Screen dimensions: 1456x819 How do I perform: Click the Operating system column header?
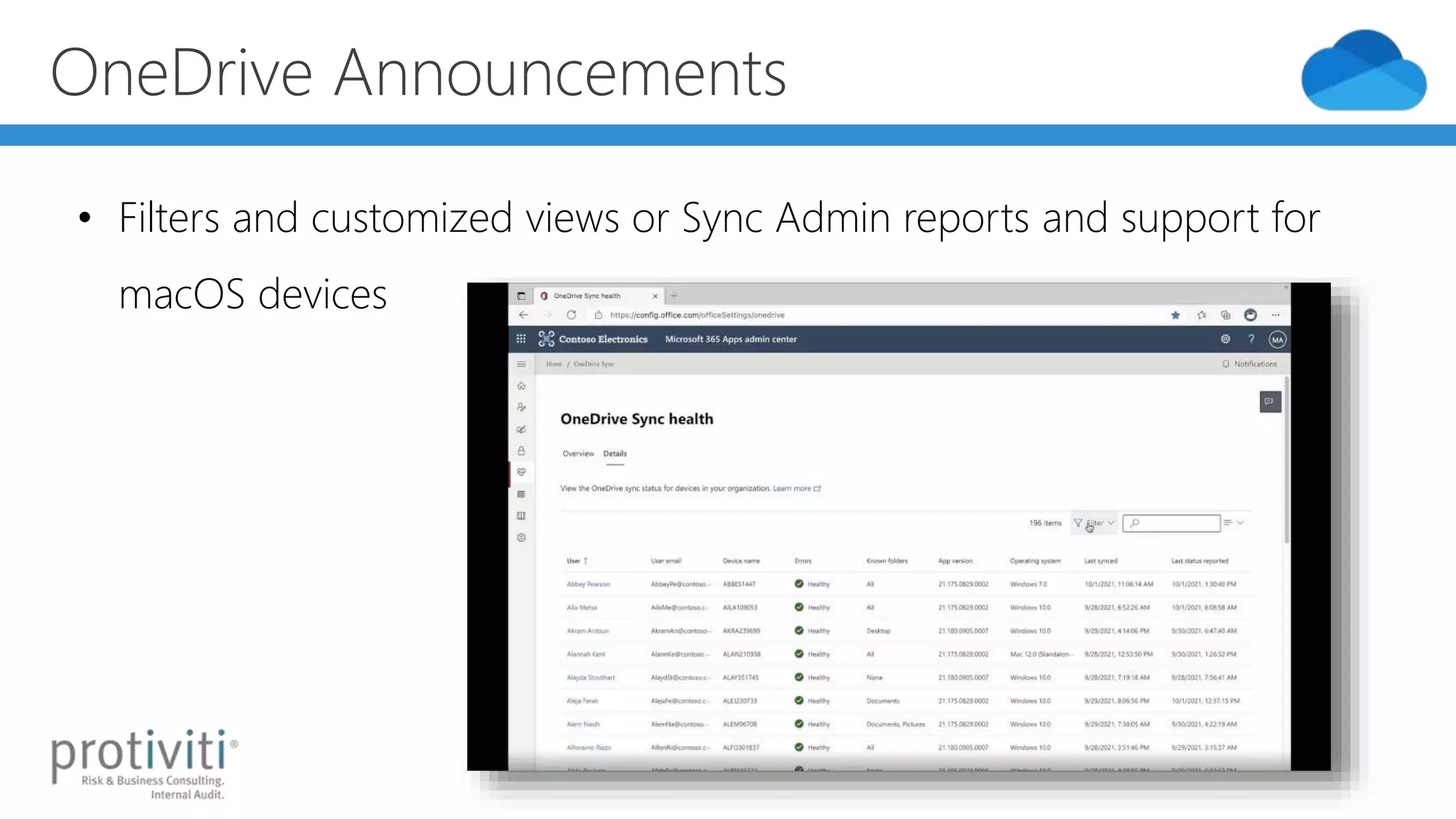pos(1035,561)
